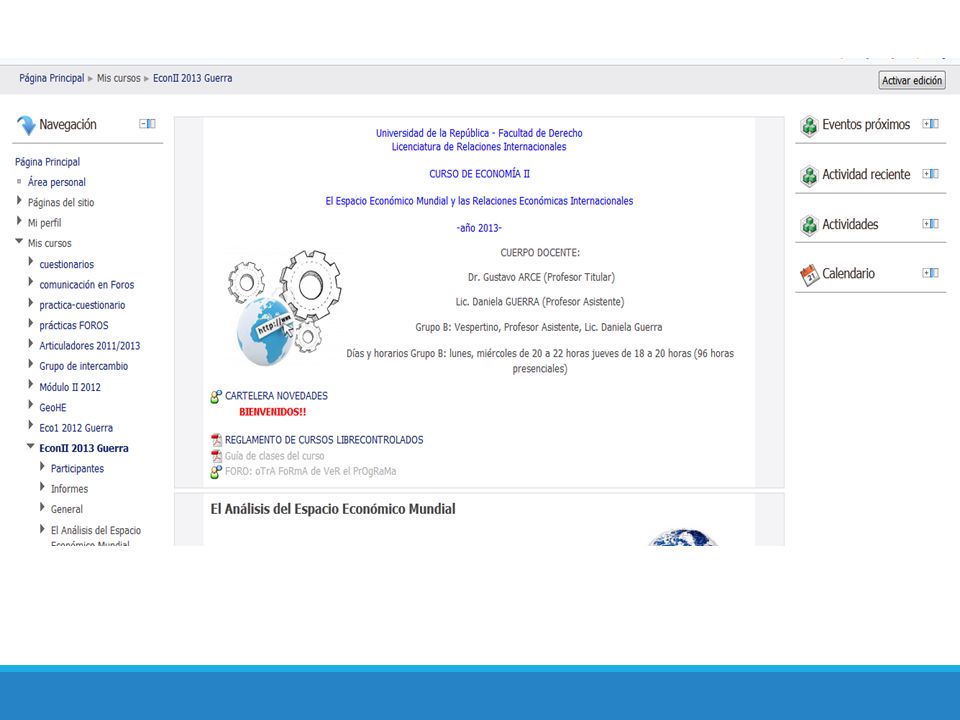The height and width of the screenshot is (720, 960).
Task: Open the comunicación en Foros course
Action: point(86,285)
